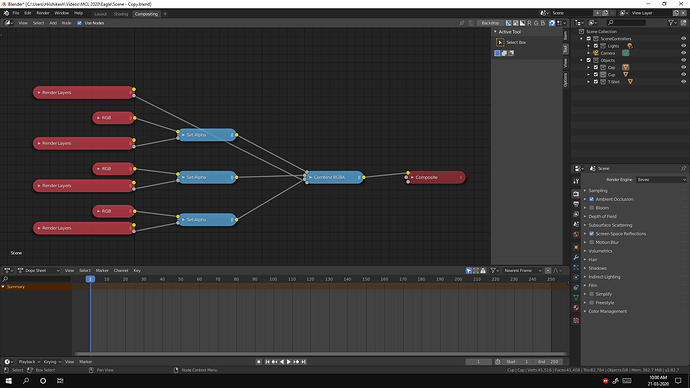The image size is (690, 388).
Task: Switch to the Shading workspace tab
Action: click(x=121, y=14)
